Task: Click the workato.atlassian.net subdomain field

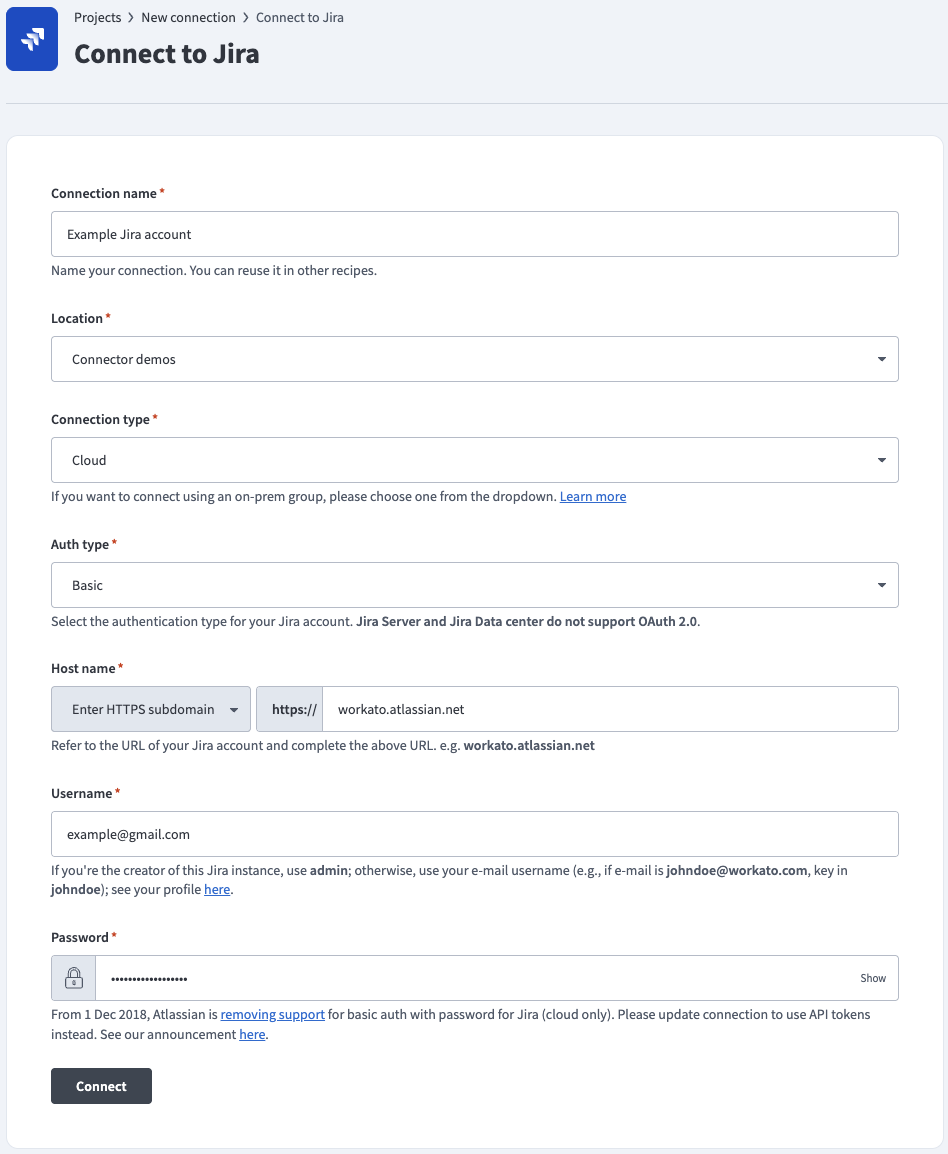Action: 610,708
